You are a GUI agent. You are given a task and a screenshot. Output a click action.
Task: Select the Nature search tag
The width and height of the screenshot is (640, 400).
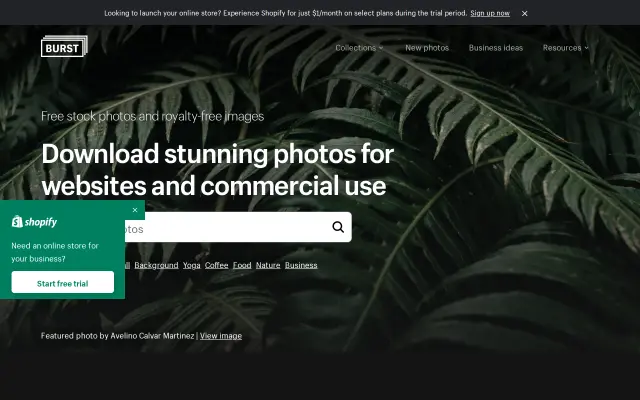(268, 265)
